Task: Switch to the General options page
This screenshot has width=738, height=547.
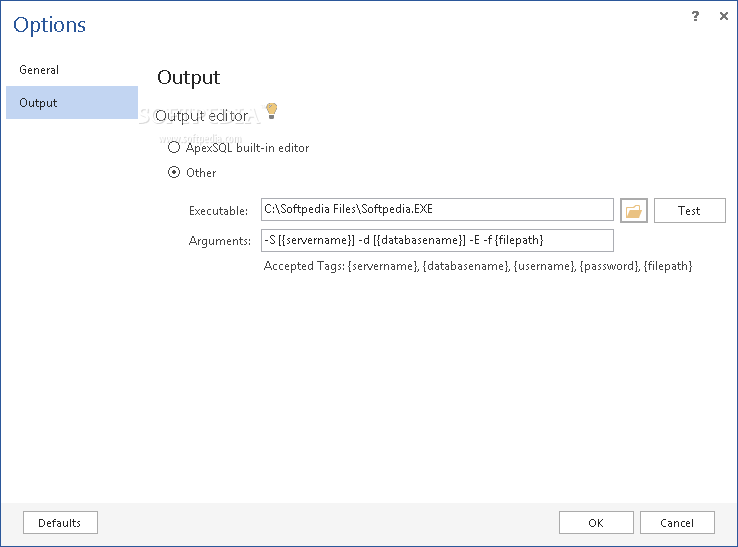Action: 72,70
